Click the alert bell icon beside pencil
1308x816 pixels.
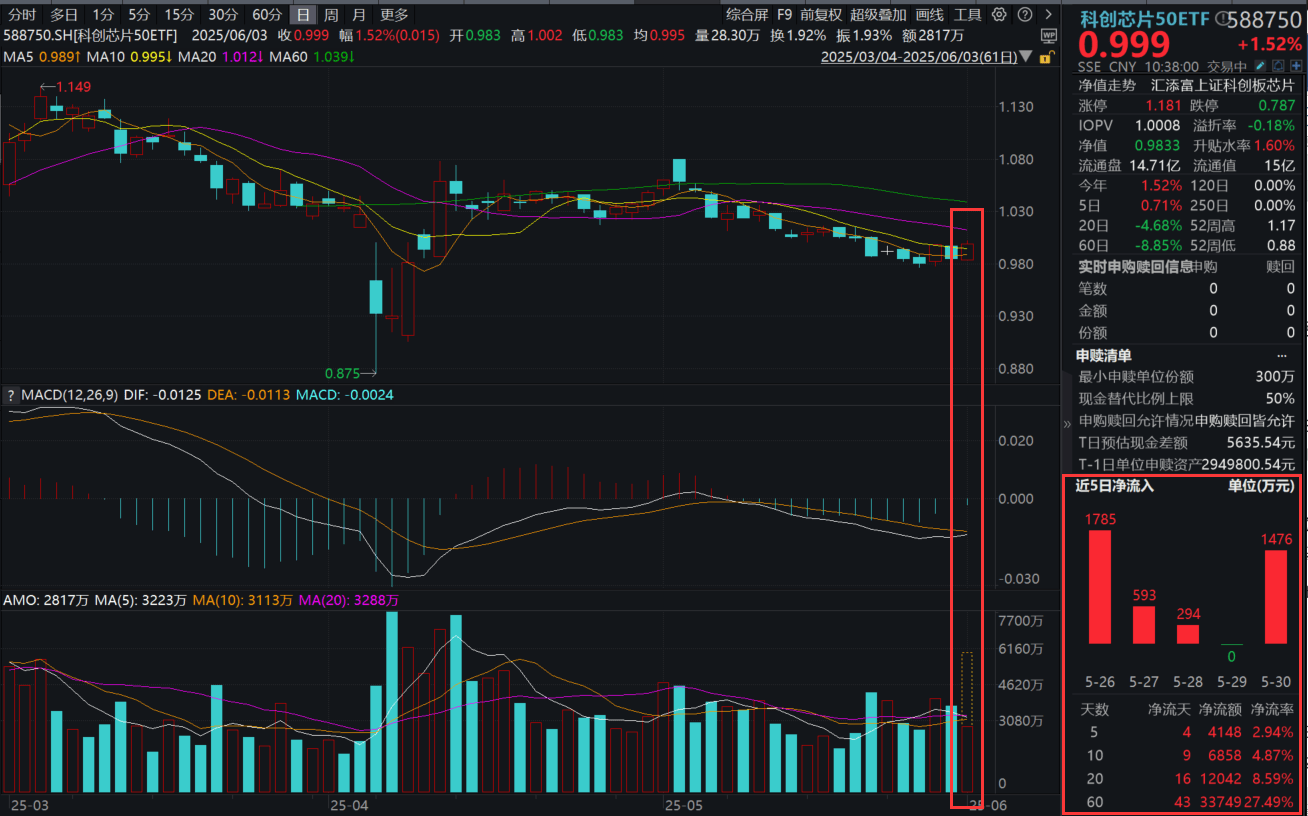click(1278, 66)
